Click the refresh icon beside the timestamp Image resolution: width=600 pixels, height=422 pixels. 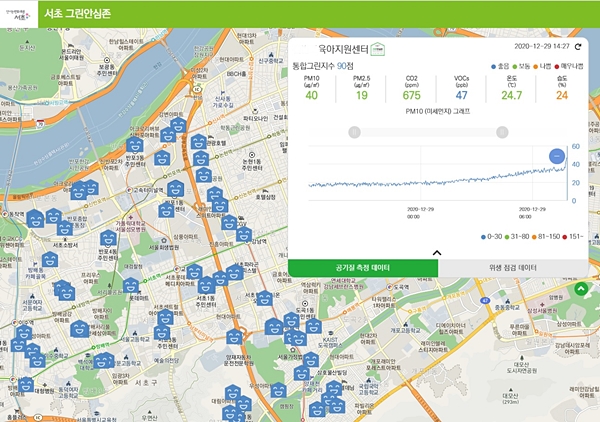[578, 47]
